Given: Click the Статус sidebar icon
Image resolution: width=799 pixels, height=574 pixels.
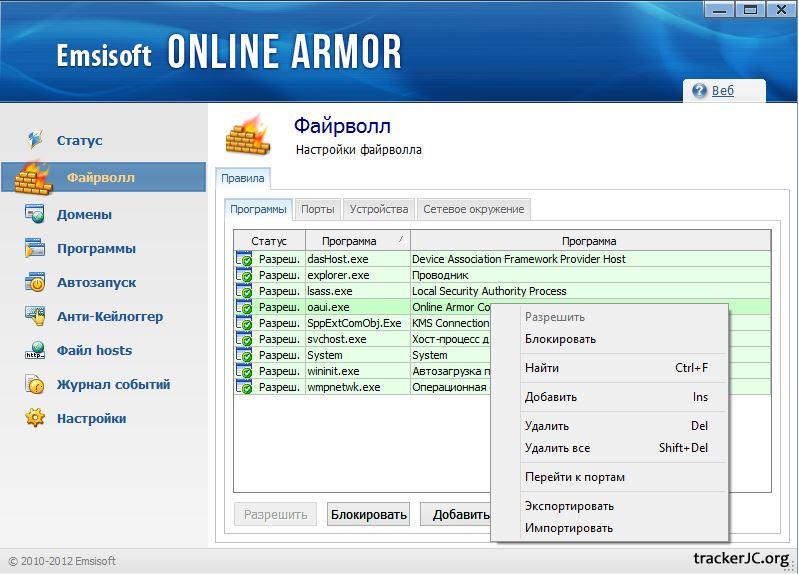Looking at the screenshot, I should coord(36,140).
